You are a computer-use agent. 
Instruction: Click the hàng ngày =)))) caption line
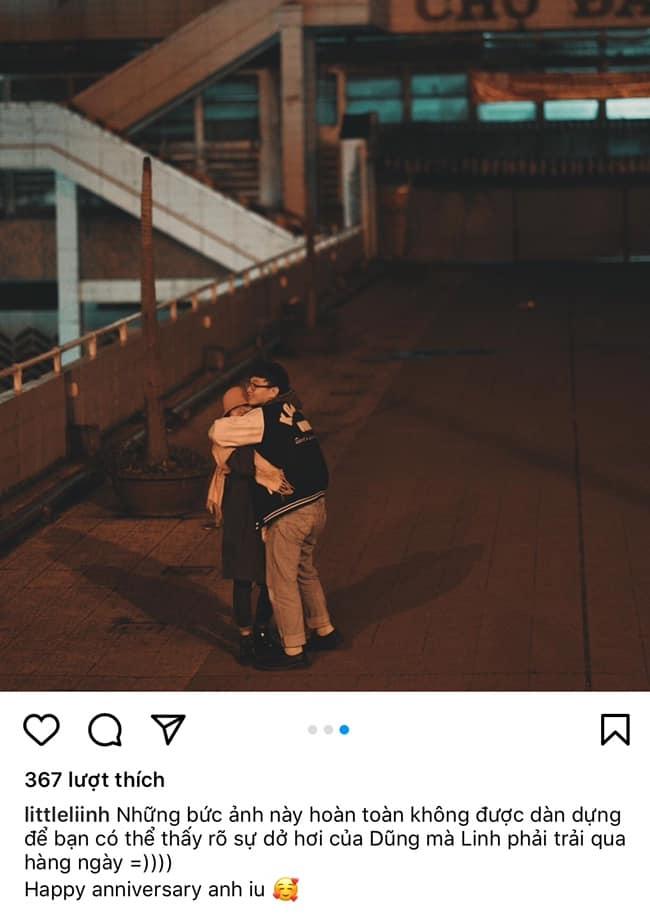click(x=98, y=863)
